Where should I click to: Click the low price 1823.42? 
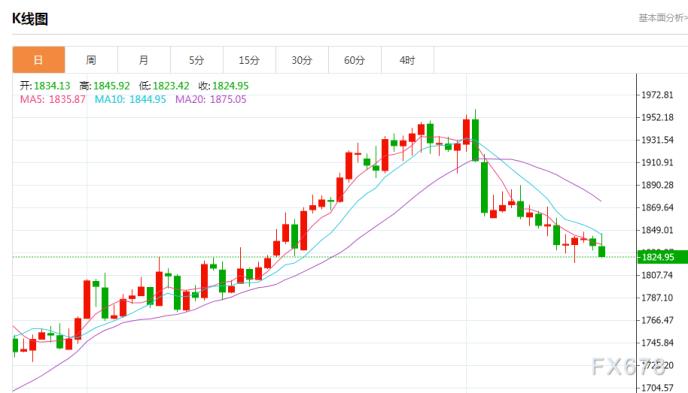click(x=171, y=86)
